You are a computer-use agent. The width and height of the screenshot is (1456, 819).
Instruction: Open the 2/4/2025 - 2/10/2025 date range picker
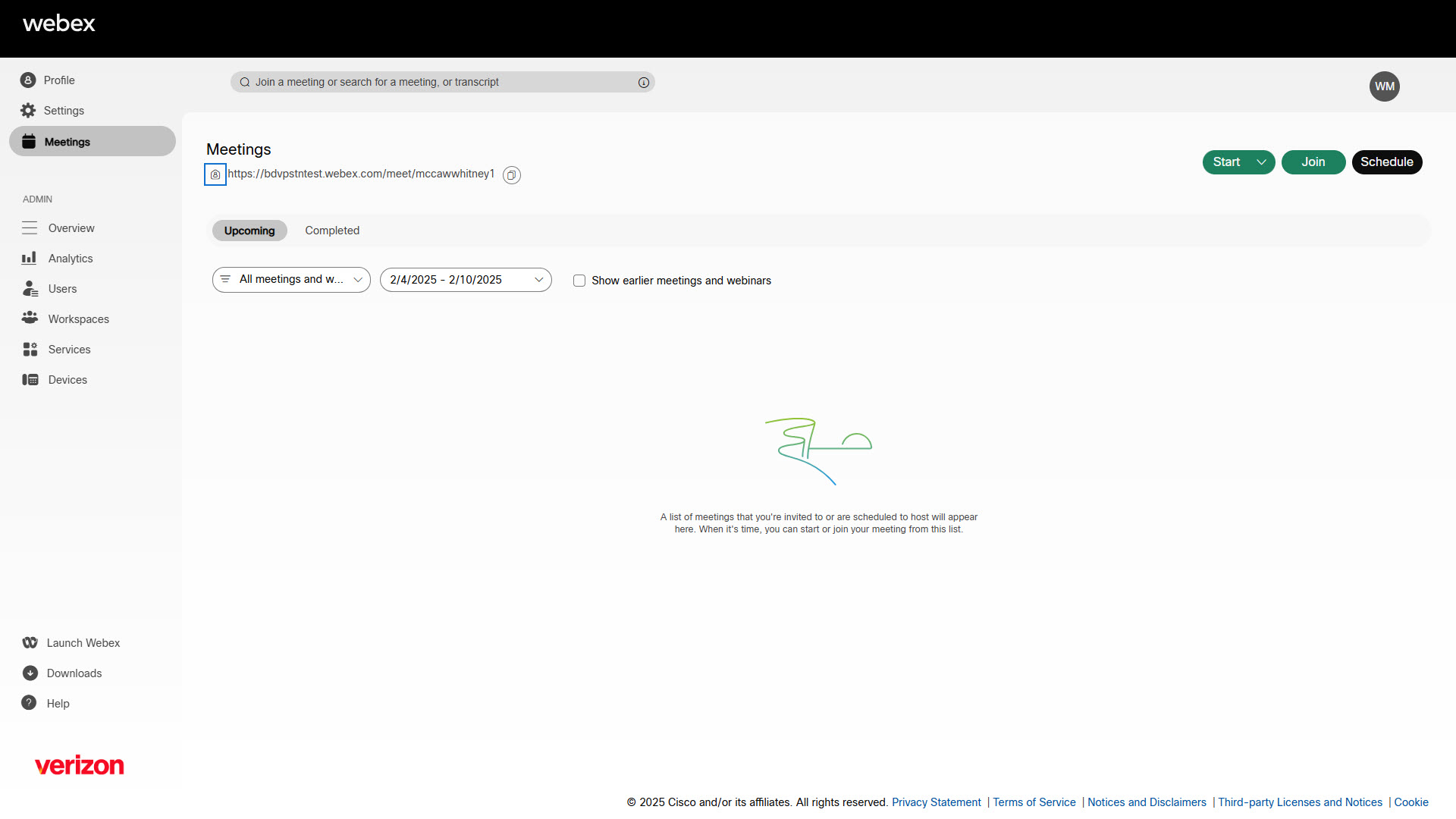(466, 280)
